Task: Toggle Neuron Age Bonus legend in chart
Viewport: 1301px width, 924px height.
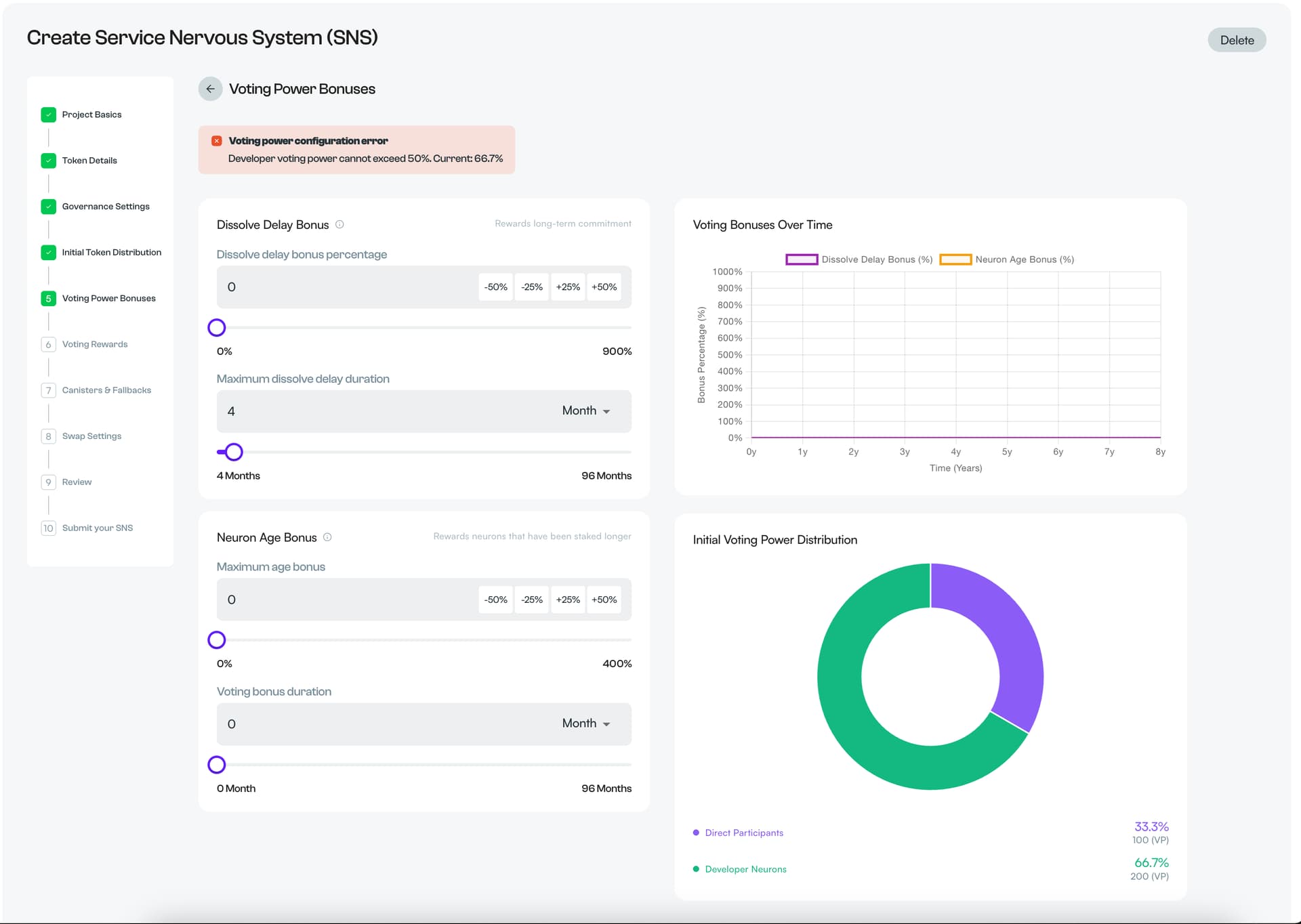Action: pyautogui.click(x=1007, y=259)
